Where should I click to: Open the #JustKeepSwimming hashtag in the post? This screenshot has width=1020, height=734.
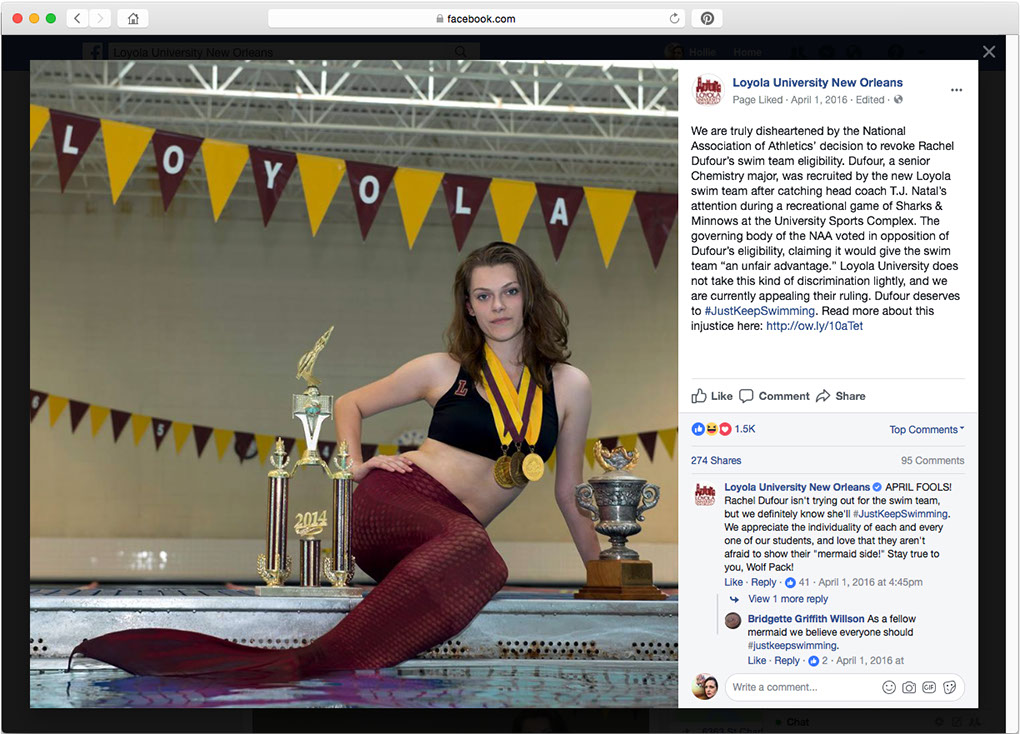759,311
